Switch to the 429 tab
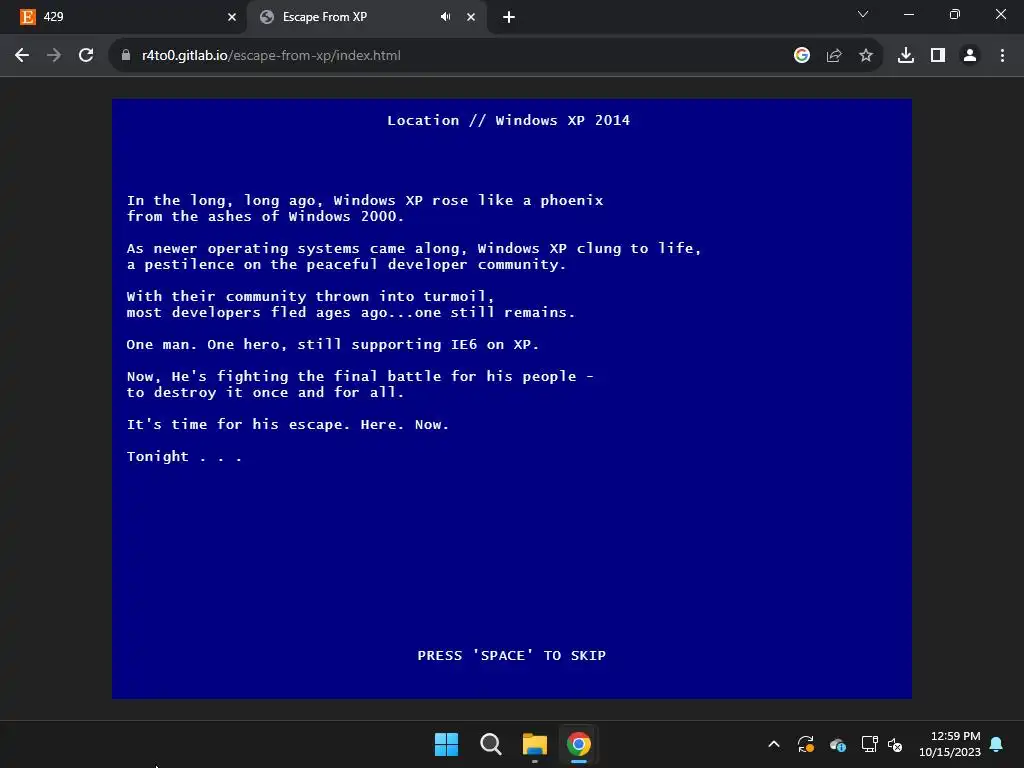The width and height of the screenshot is (1024, 768). tap(124, 17)
